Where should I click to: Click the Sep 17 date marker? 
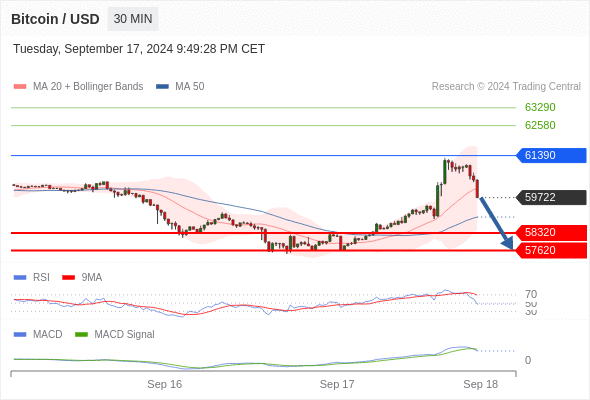337,384
